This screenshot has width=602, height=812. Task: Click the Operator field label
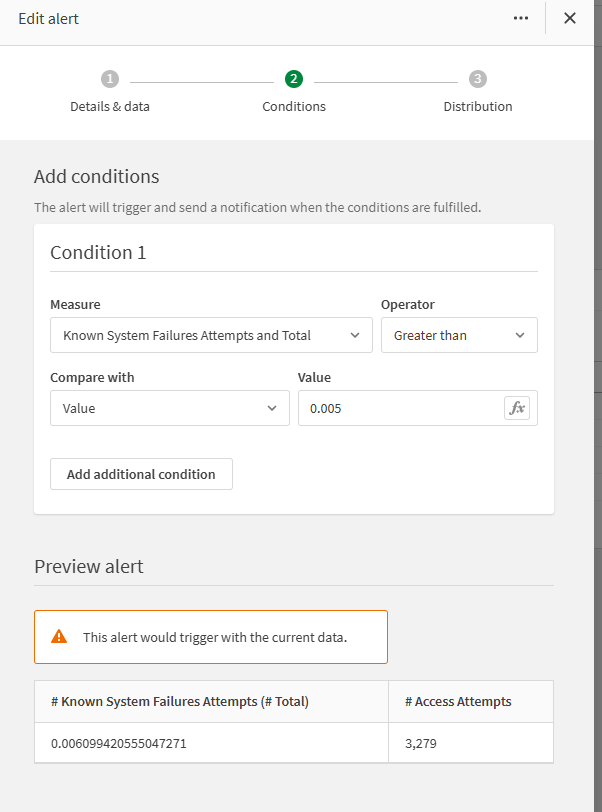(x=408, y=304)
